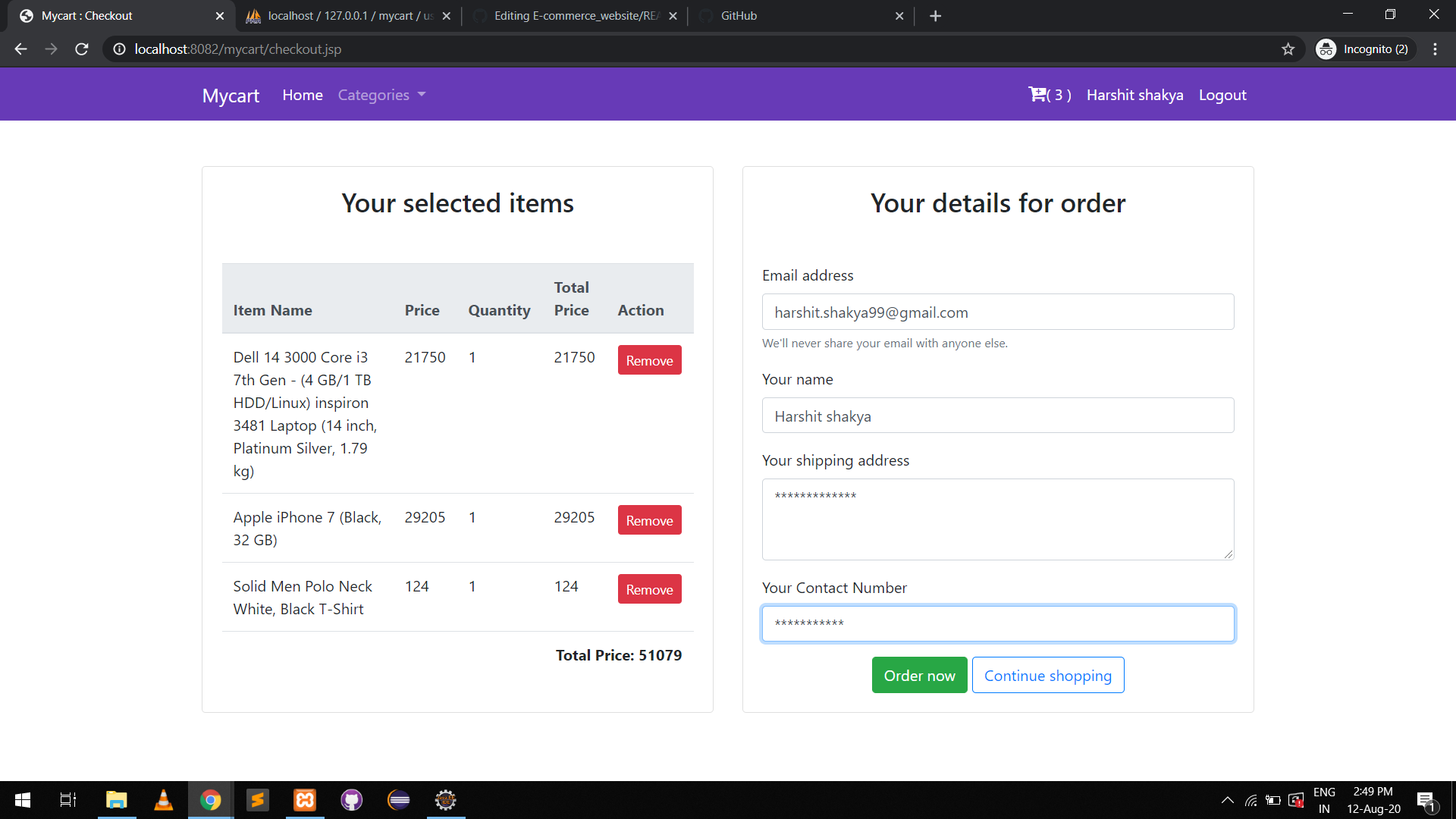This screenshot has height=819, width=1456.
Task: Open the Incognito profile menu
Action: pos(1365,49)
